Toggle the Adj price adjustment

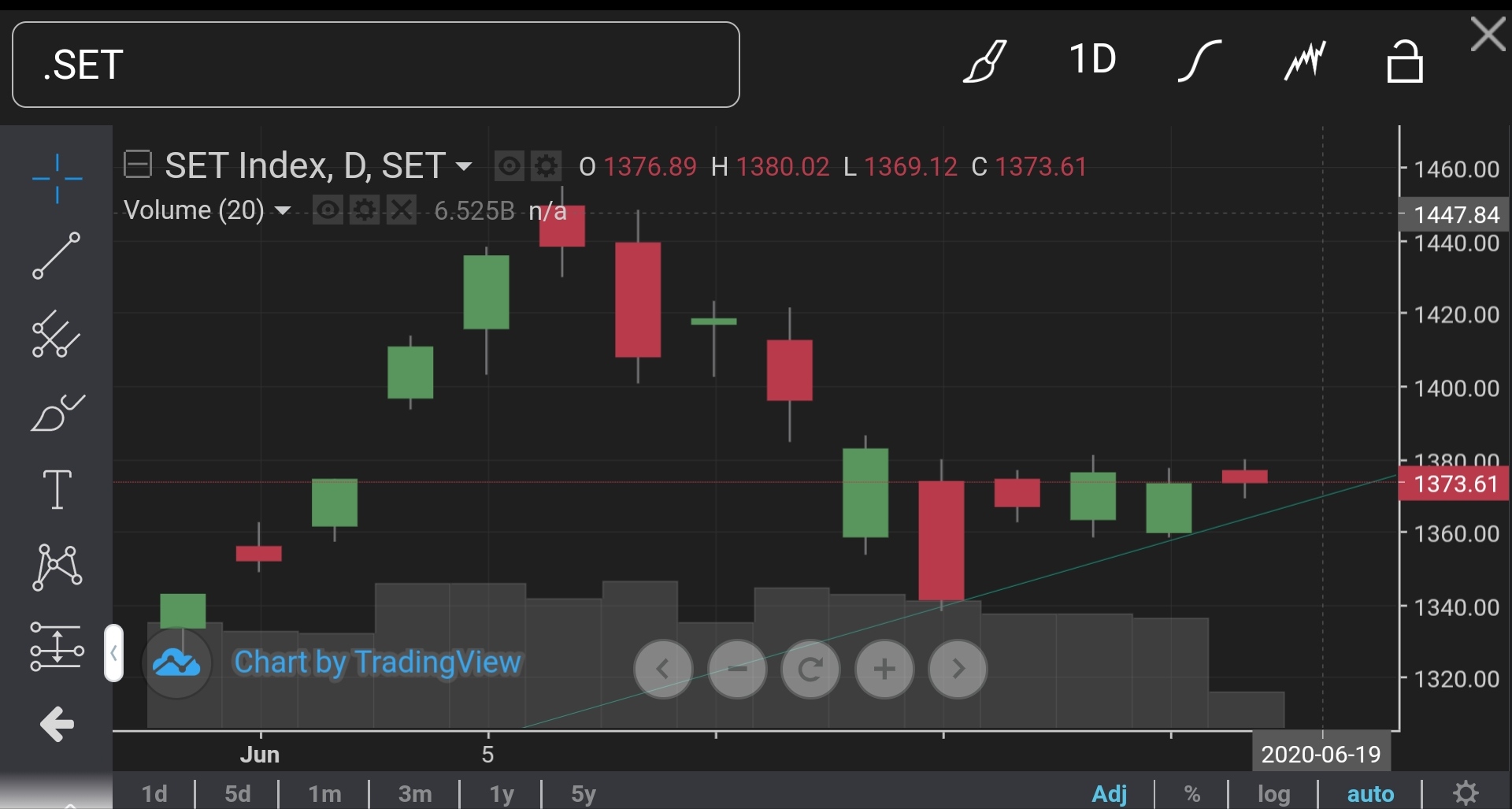tap(1109, 793)
